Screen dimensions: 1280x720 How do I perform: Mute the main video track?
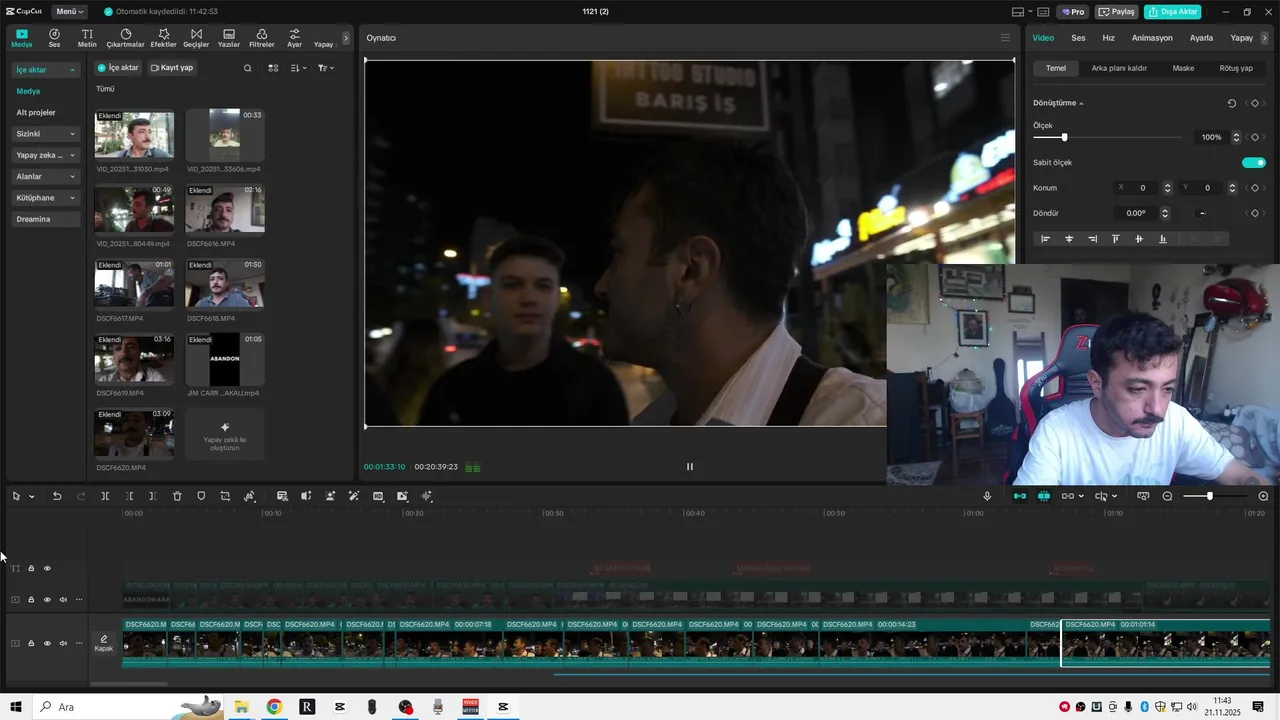(63, 643)
